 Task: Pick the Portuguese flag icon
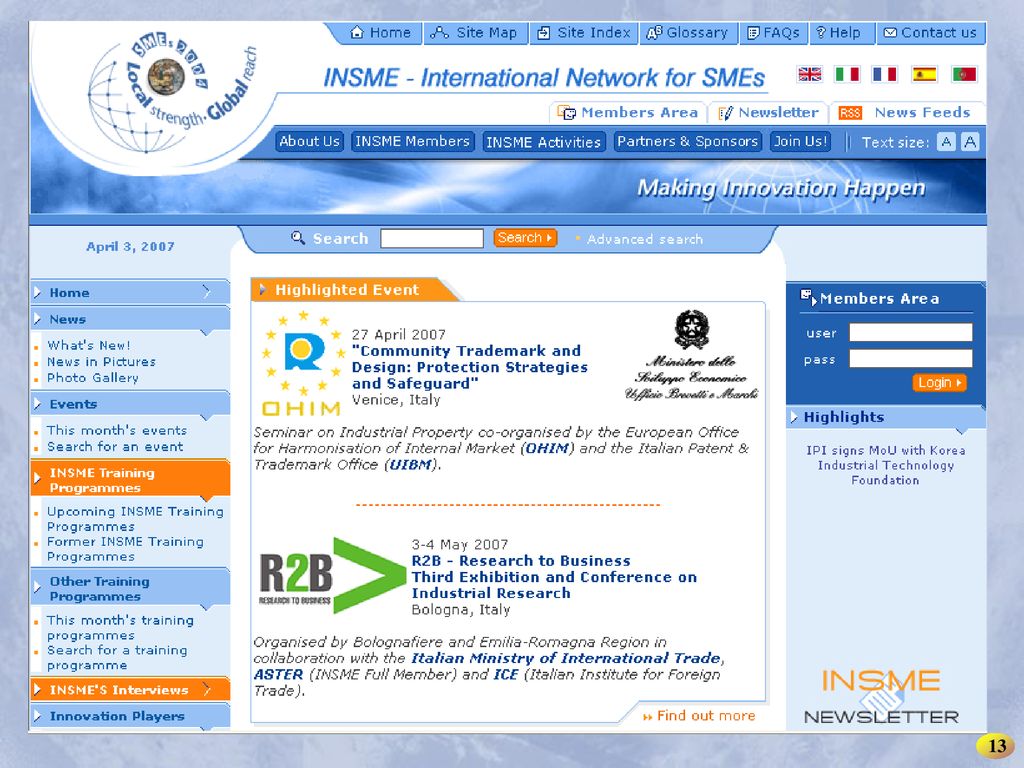[964, 74]
